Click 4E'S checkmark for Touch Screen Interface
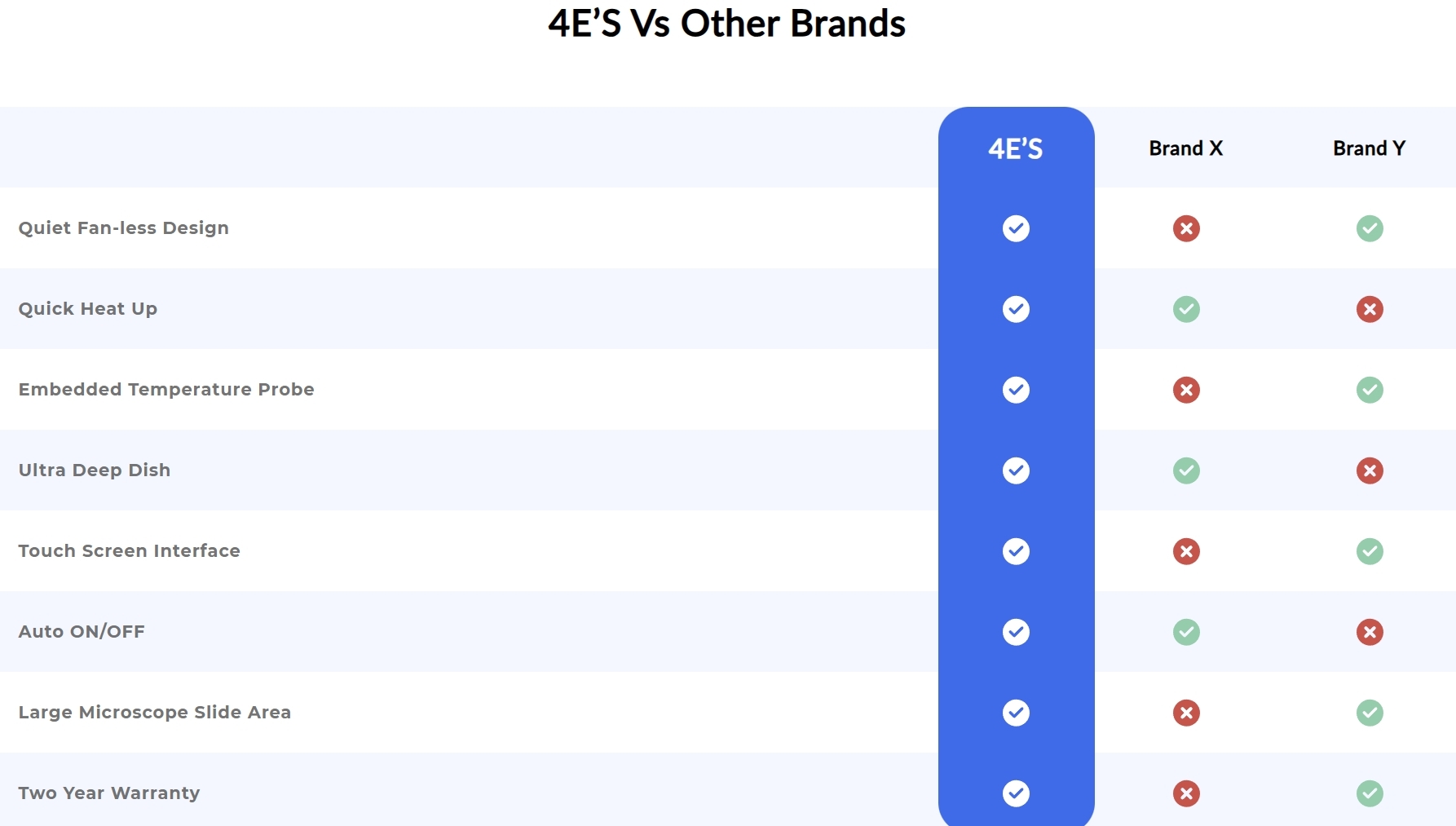Screen dimensions: 1456x826 pyautogui.click(x=1016, y=551)
